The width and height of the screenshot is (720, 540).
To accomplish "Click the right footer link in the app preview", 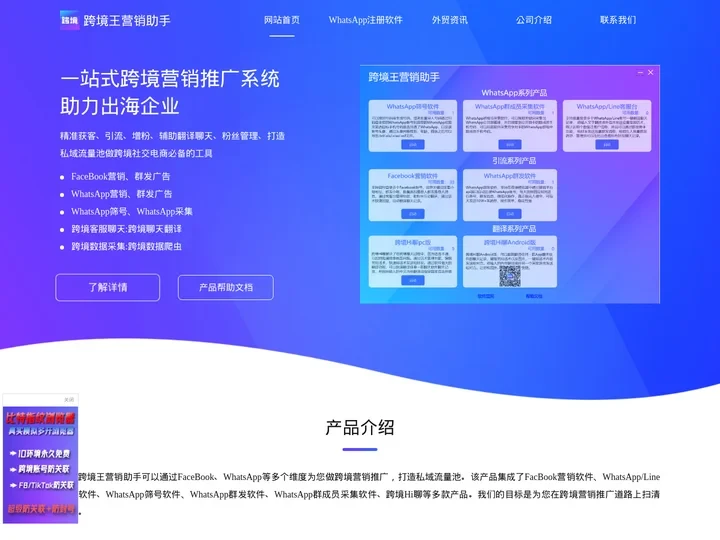I will point(534,296).
